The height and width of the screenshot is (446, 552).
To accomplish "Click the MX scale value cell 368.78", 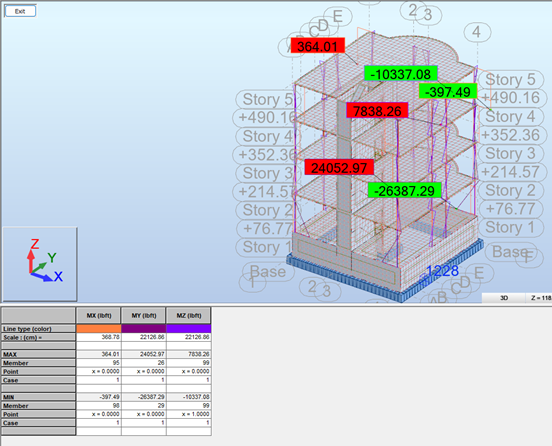I will pyautogui.click(x=99, y=337).
